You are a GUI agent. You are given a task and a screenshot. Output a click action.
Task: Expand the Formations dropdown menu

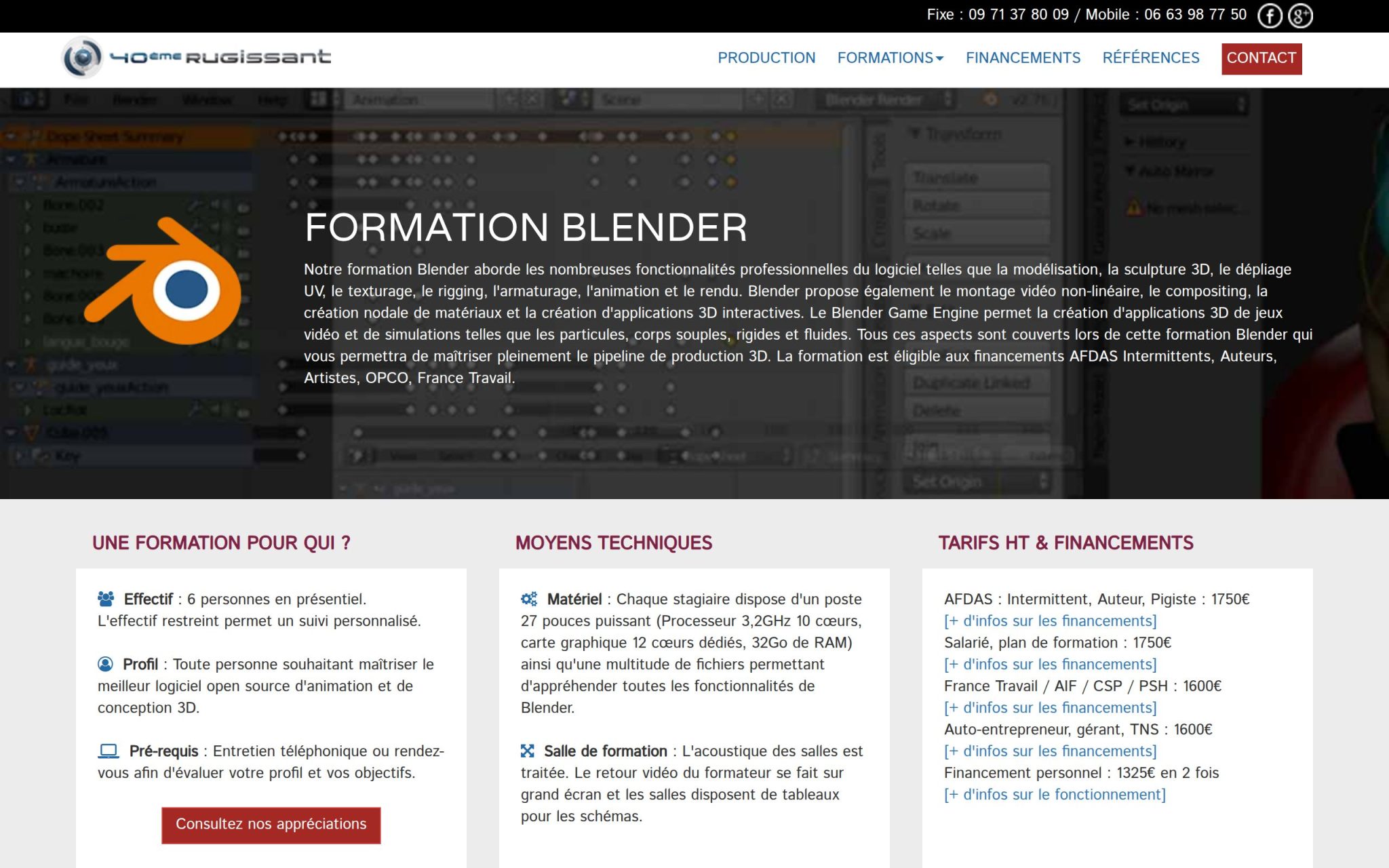tap(891, 58)
